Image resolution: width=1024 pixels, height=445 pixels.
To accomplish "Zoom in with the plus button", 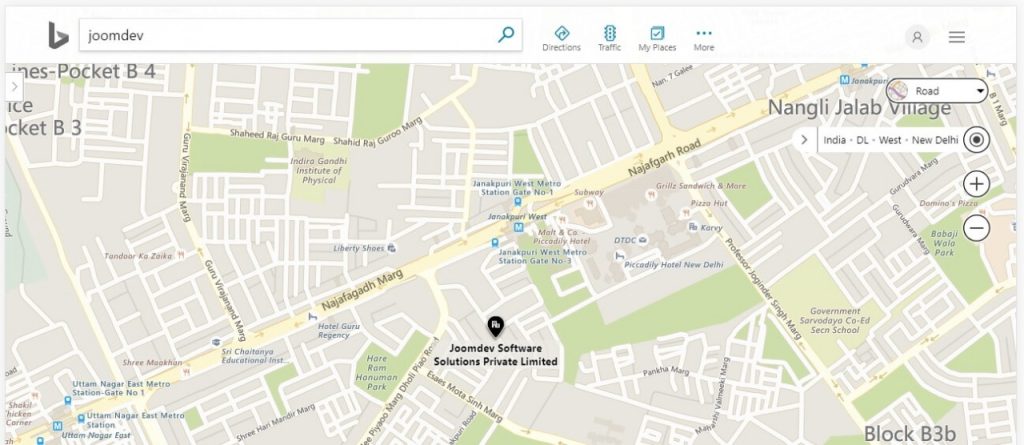I will pos(976,184).
